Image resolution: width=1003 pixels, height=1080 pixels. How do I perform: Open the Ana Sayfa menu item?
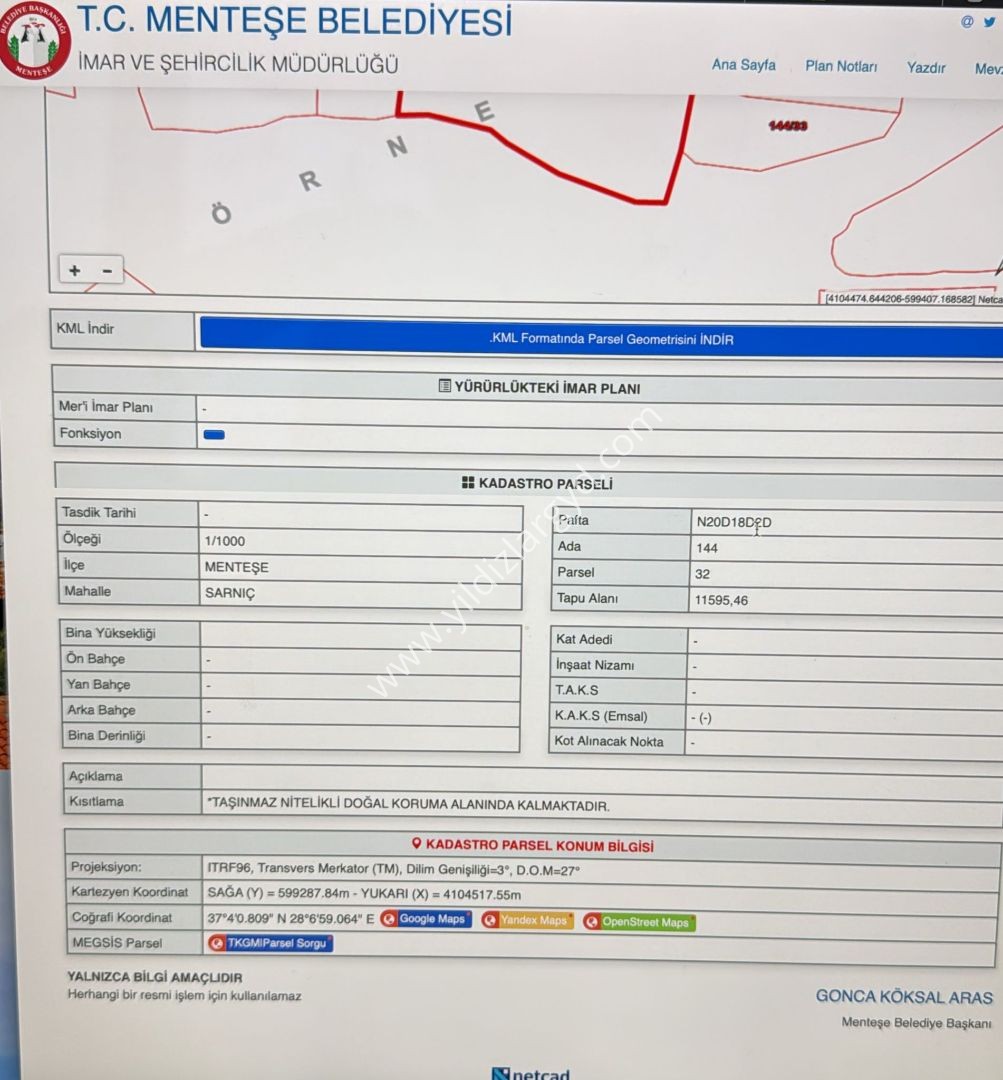pos(743,65)
